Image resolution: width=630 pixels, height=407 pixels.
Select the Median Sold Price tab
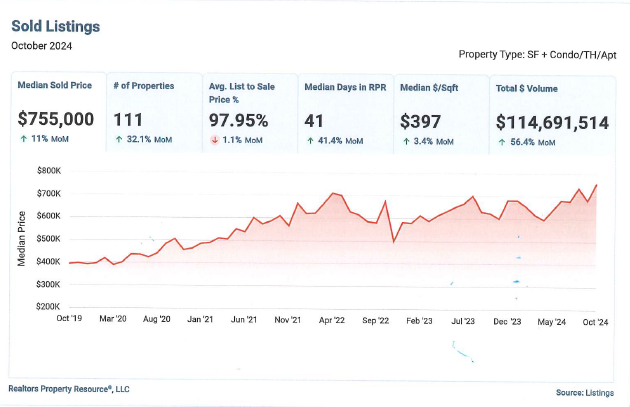[59, 112]
